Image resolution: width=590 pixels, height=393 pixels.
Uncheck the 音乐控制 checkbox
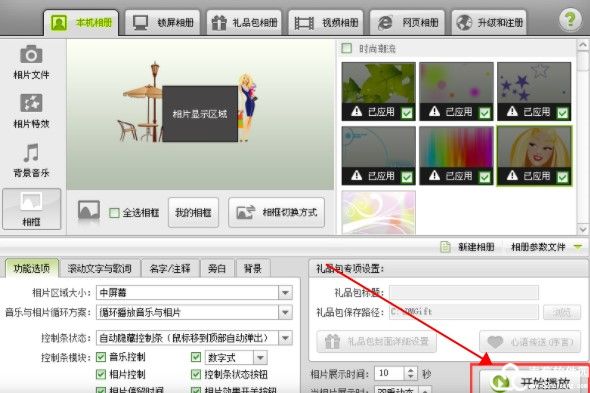click(101, 356)
